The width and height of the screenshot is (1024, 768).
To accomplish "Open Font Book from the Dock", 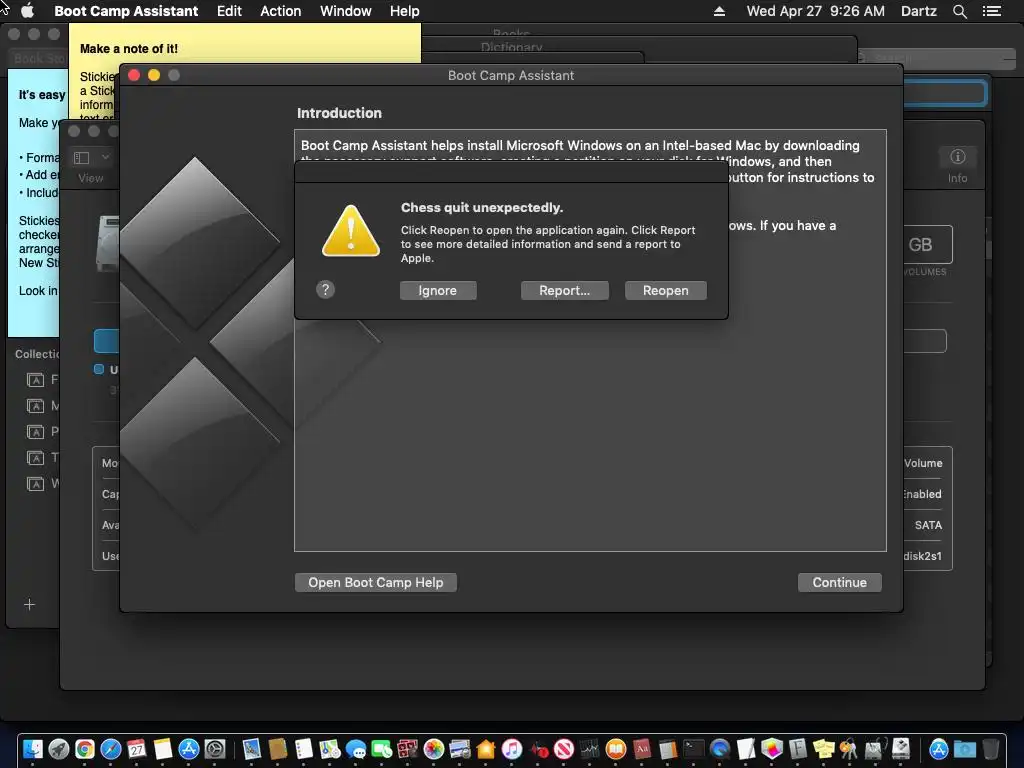I will [797, 748].
